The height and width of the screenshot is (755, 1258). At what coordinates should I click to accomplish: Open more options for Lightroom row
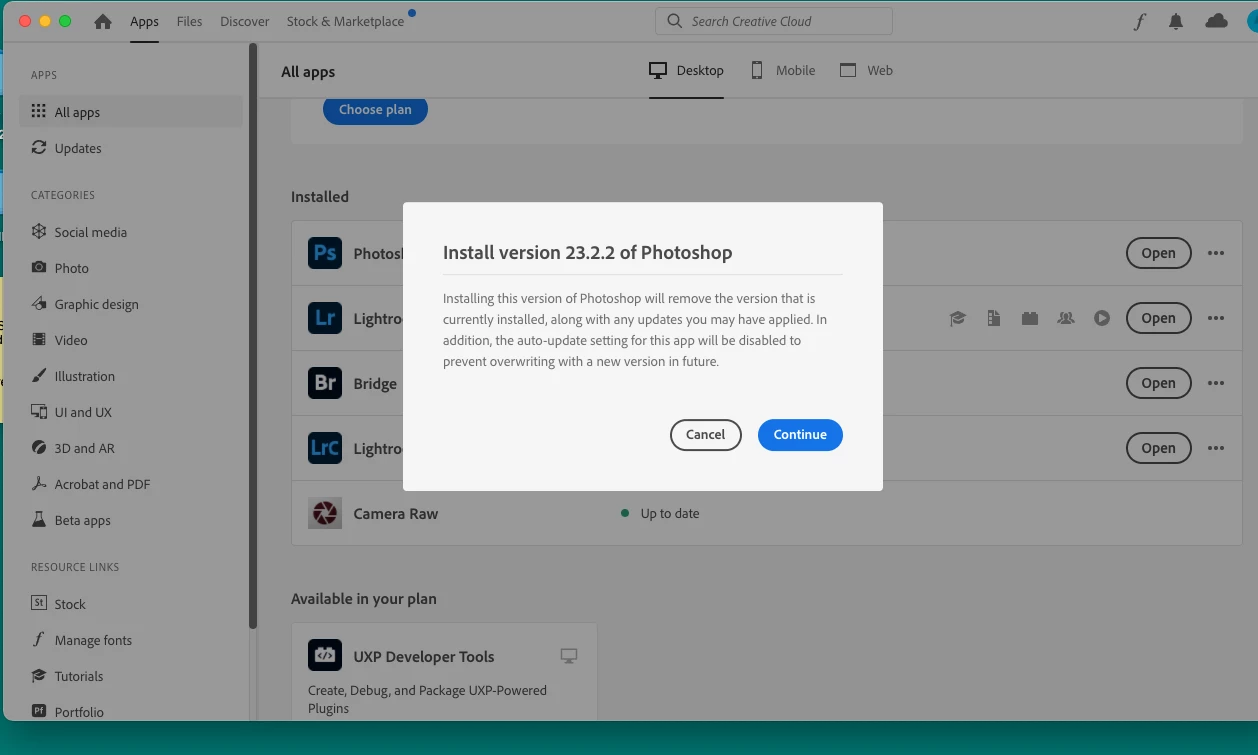(x=1216, y=318)
